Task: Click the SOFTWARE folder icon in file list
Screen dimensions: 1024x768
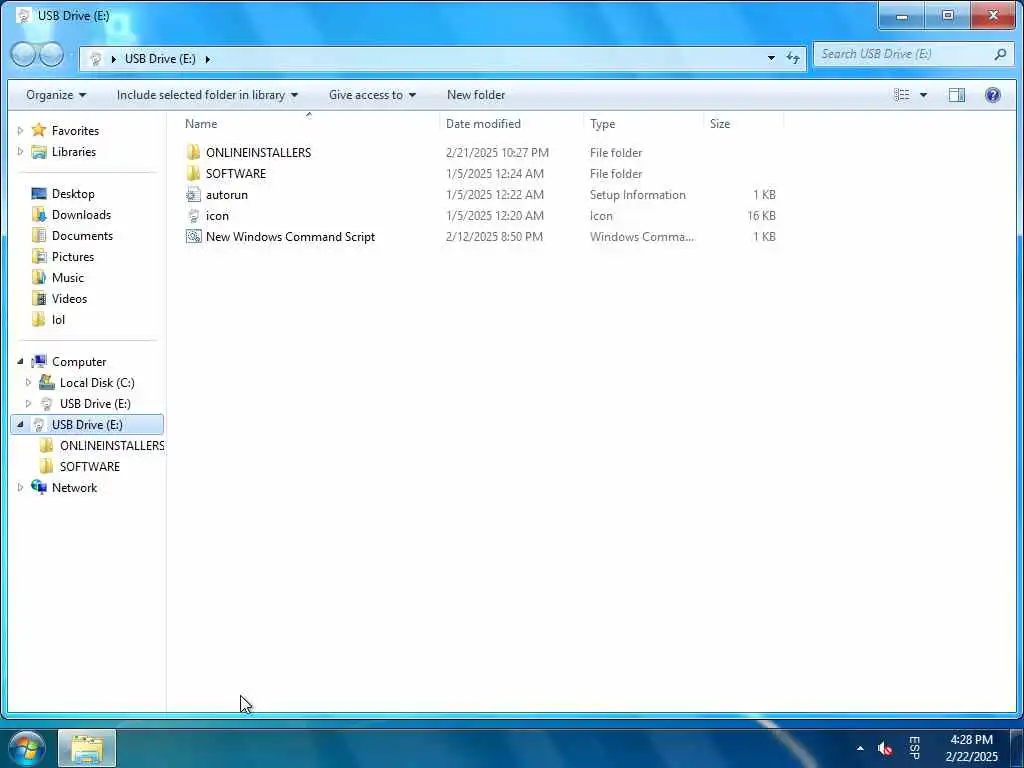Action: pos(193,174)
